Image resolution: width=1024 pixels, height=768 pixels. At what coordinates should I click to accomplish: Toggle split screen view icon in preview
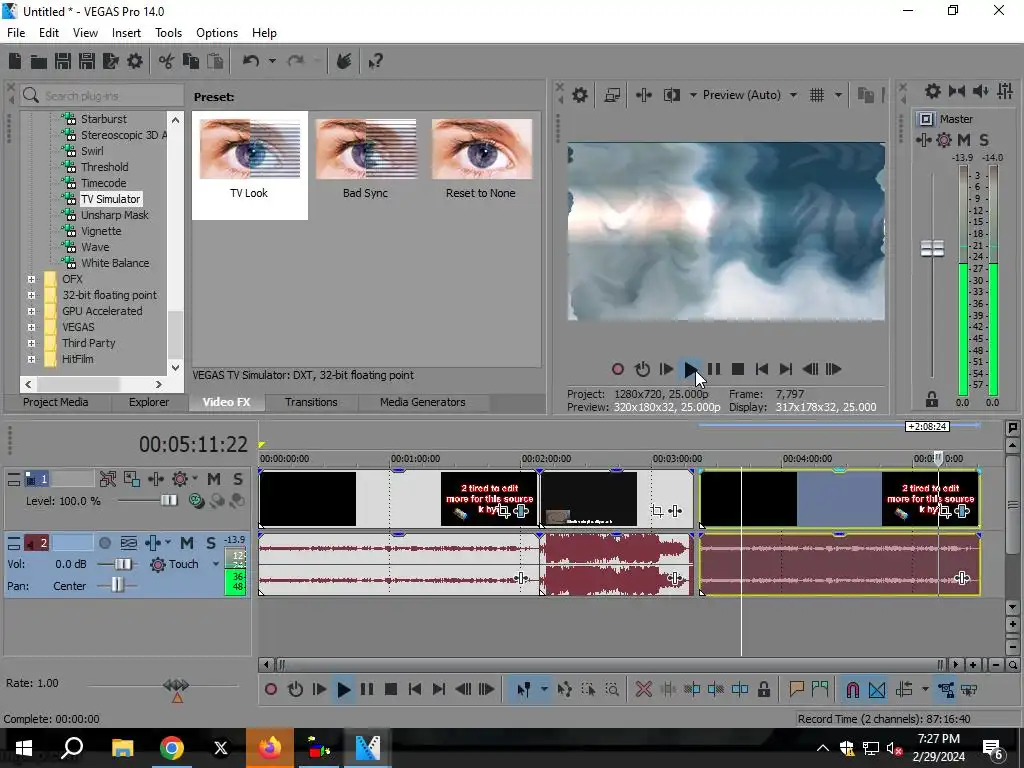coord(671,95)
